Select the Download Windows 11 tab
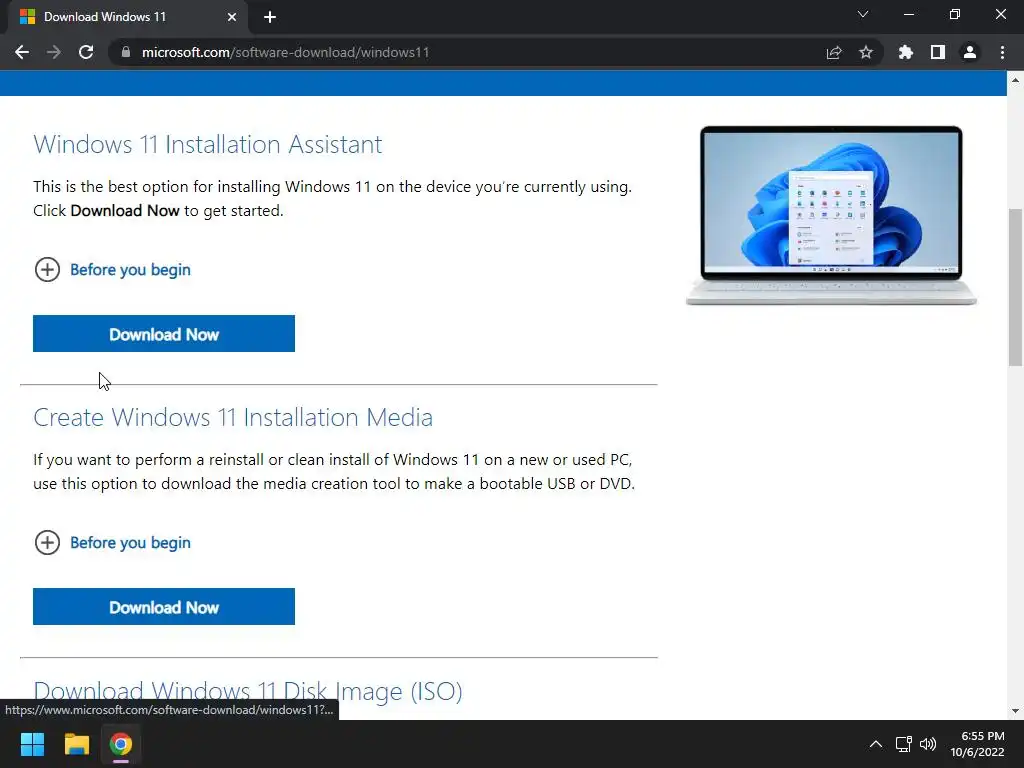The width and height of the screenshot is (1024, 768). (127, 17)
